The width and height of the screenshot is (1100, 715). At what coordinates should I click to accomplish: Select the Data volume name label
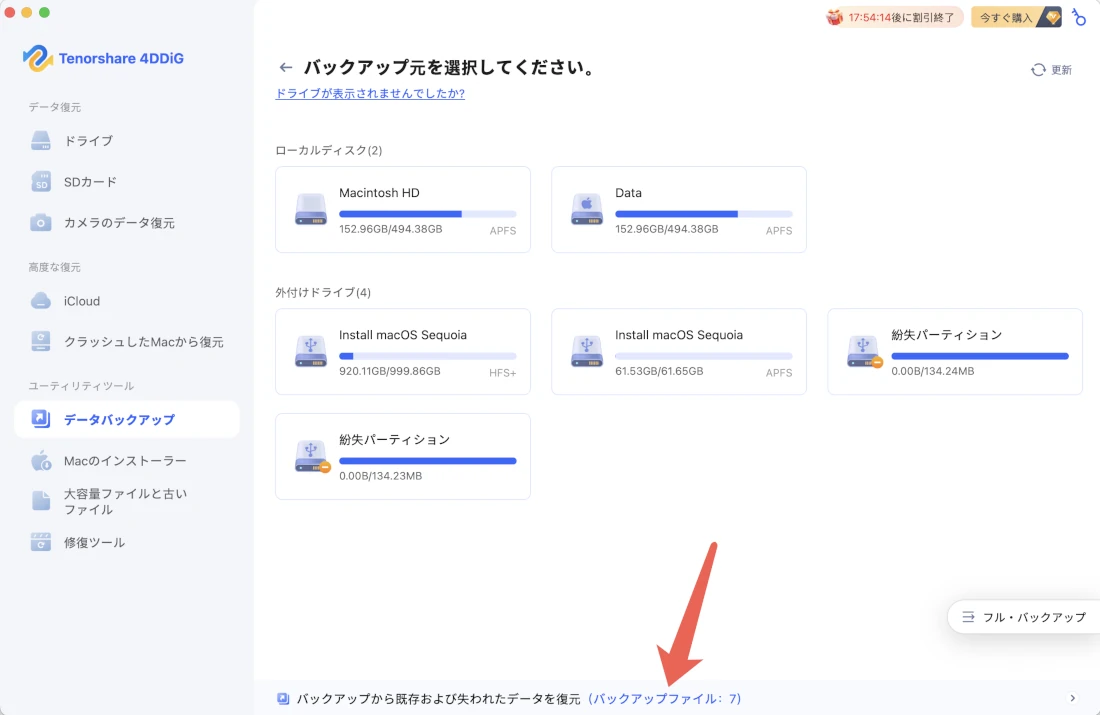tap(628, 193)
